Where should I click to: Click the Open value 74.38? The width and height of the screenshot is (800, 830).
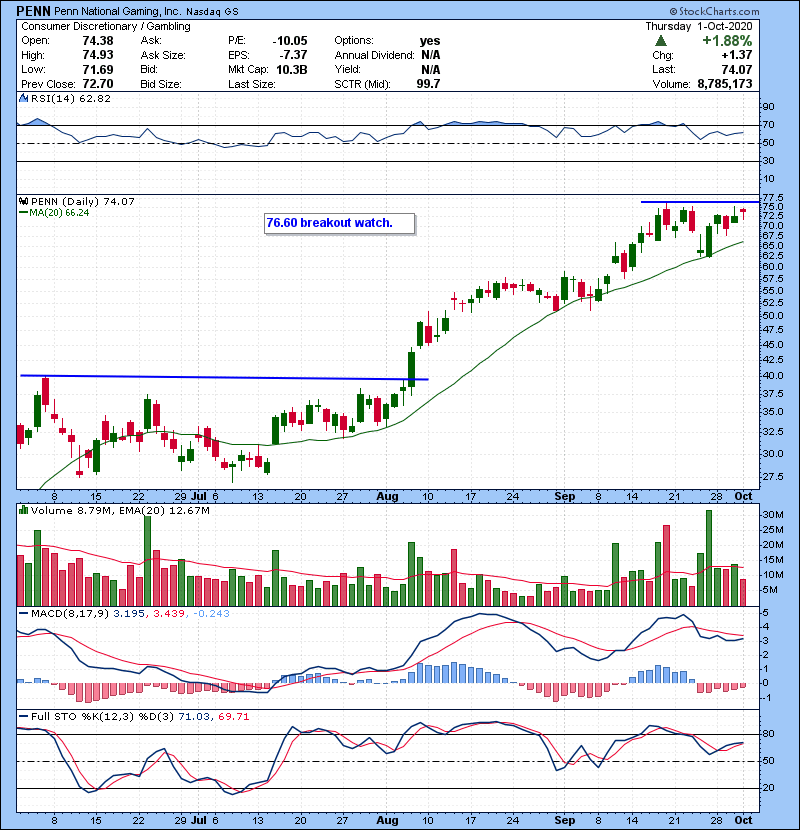(x=98, y=41)
